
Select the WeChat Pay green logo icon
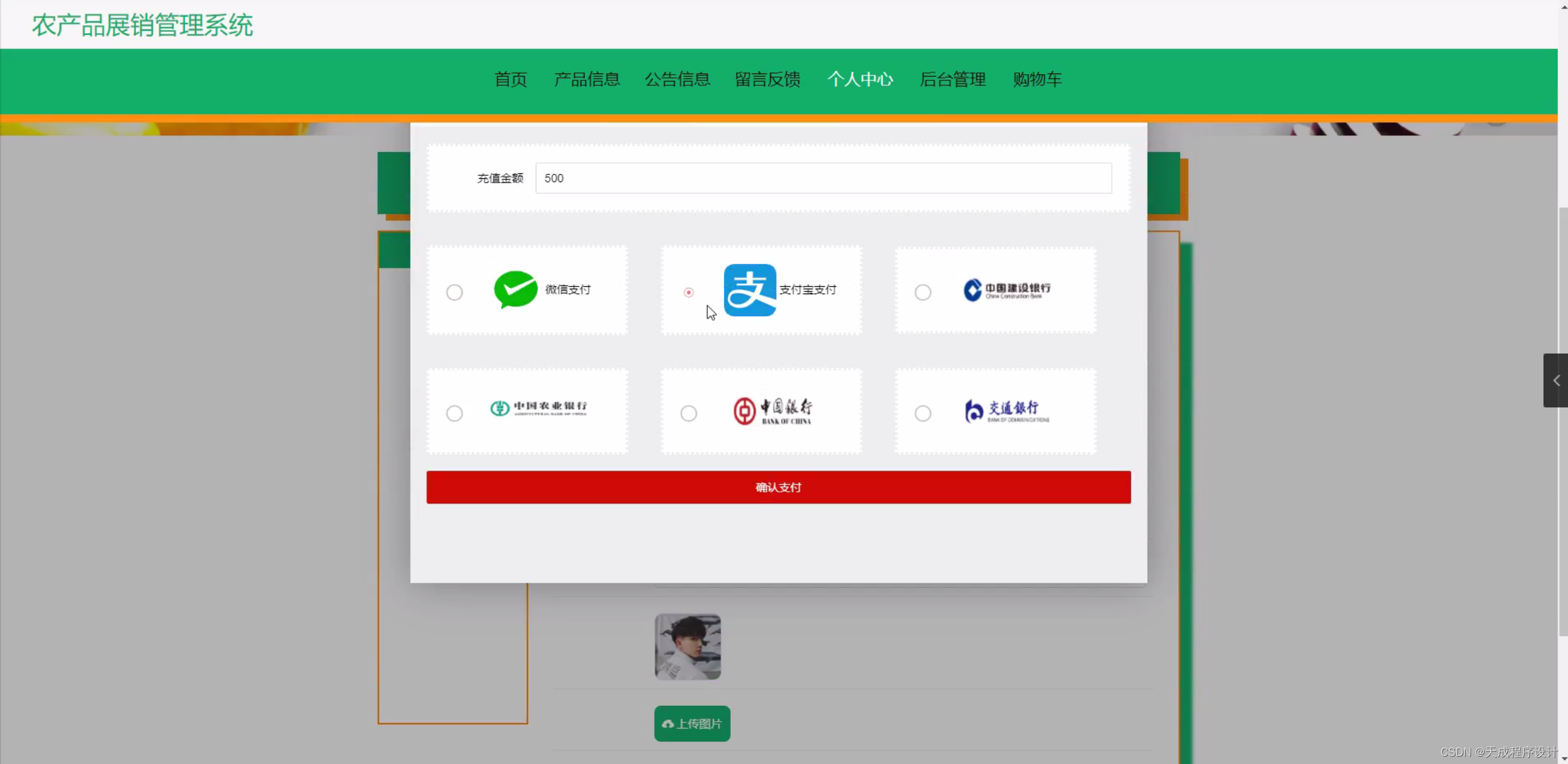[516, 290]
